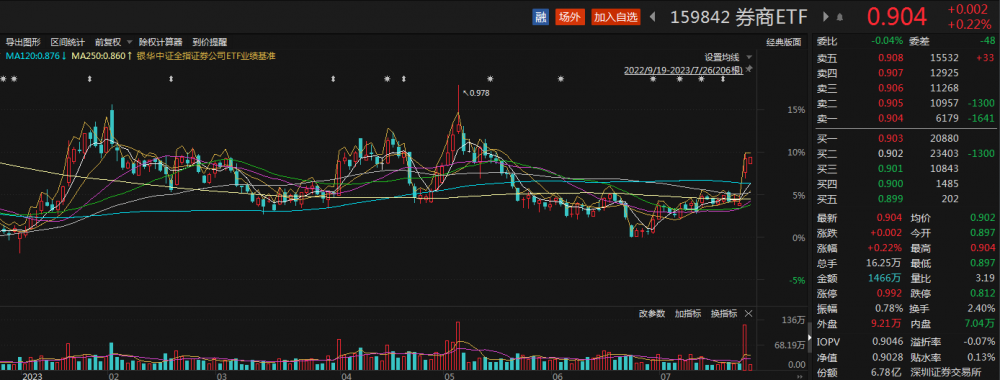Select the 买一 0.903 order row
The height and width of the screenshot is (380, 1000).
[906, 138]
